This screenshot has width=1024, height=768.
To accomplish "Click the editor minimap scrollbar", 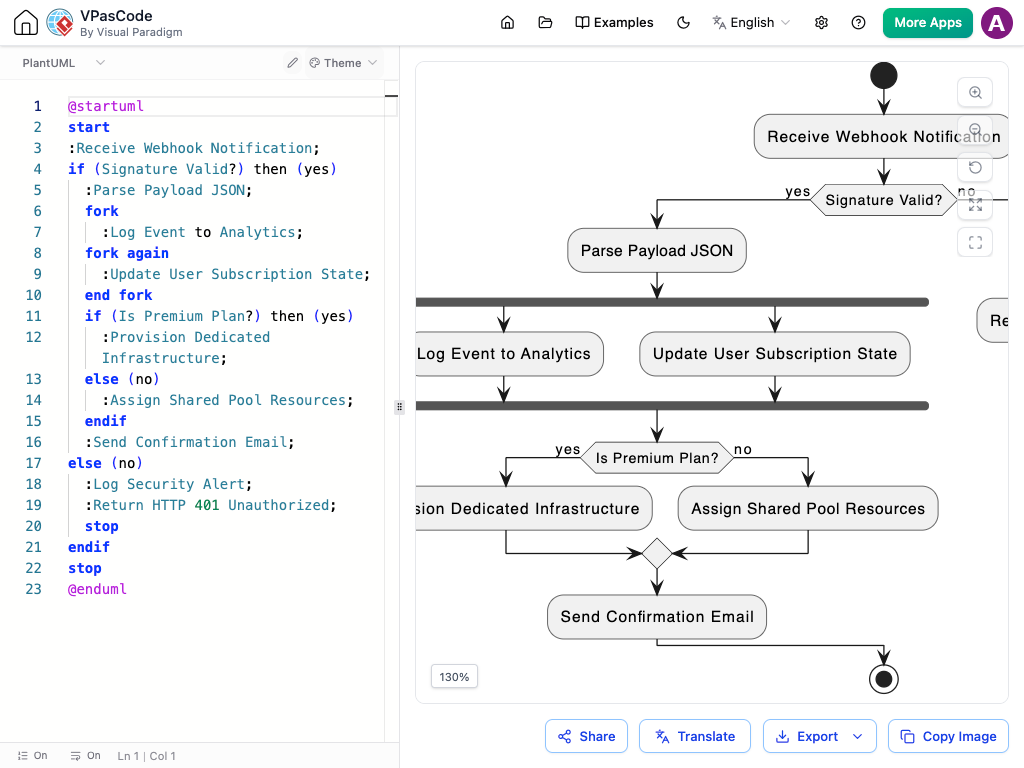I will click(391, 411).
